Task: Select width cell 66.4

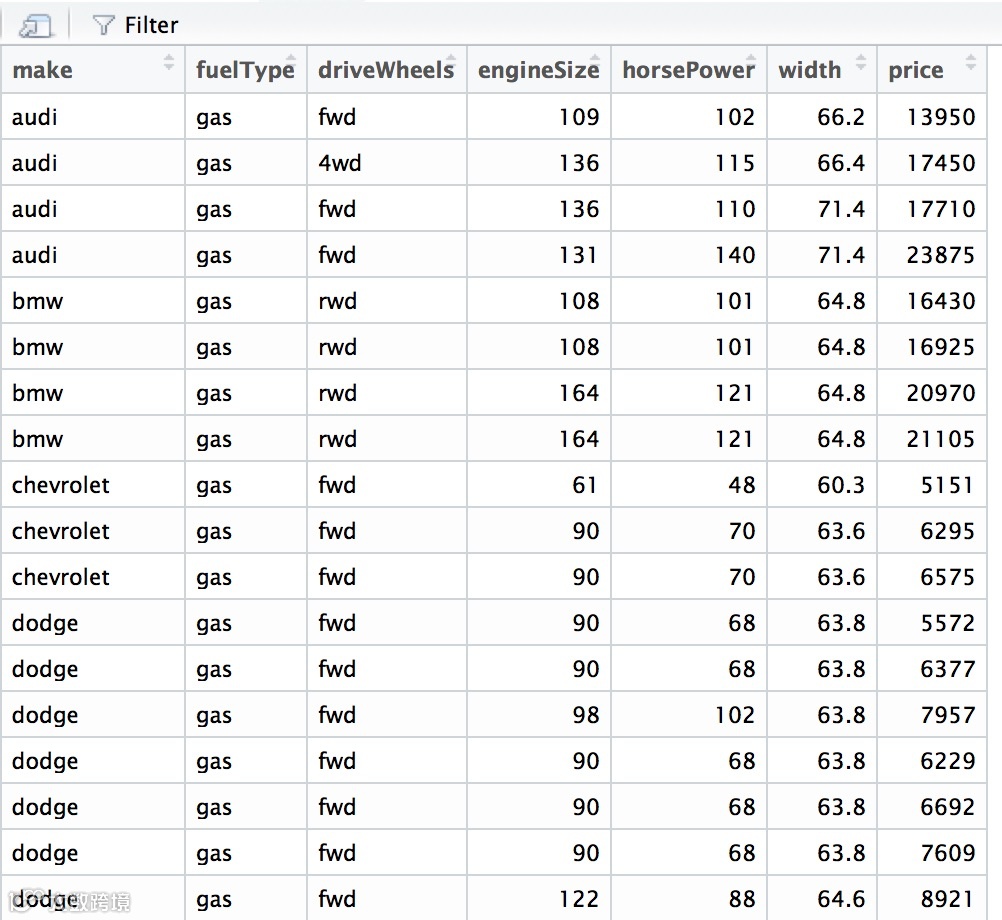Action: [x=822, y=163]
